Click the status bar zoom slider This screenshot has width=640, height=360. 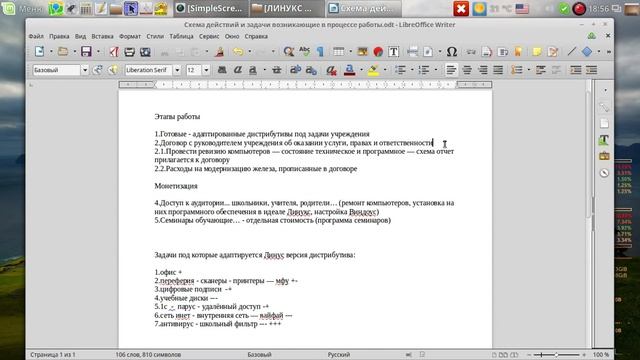[x=556, y=355]
